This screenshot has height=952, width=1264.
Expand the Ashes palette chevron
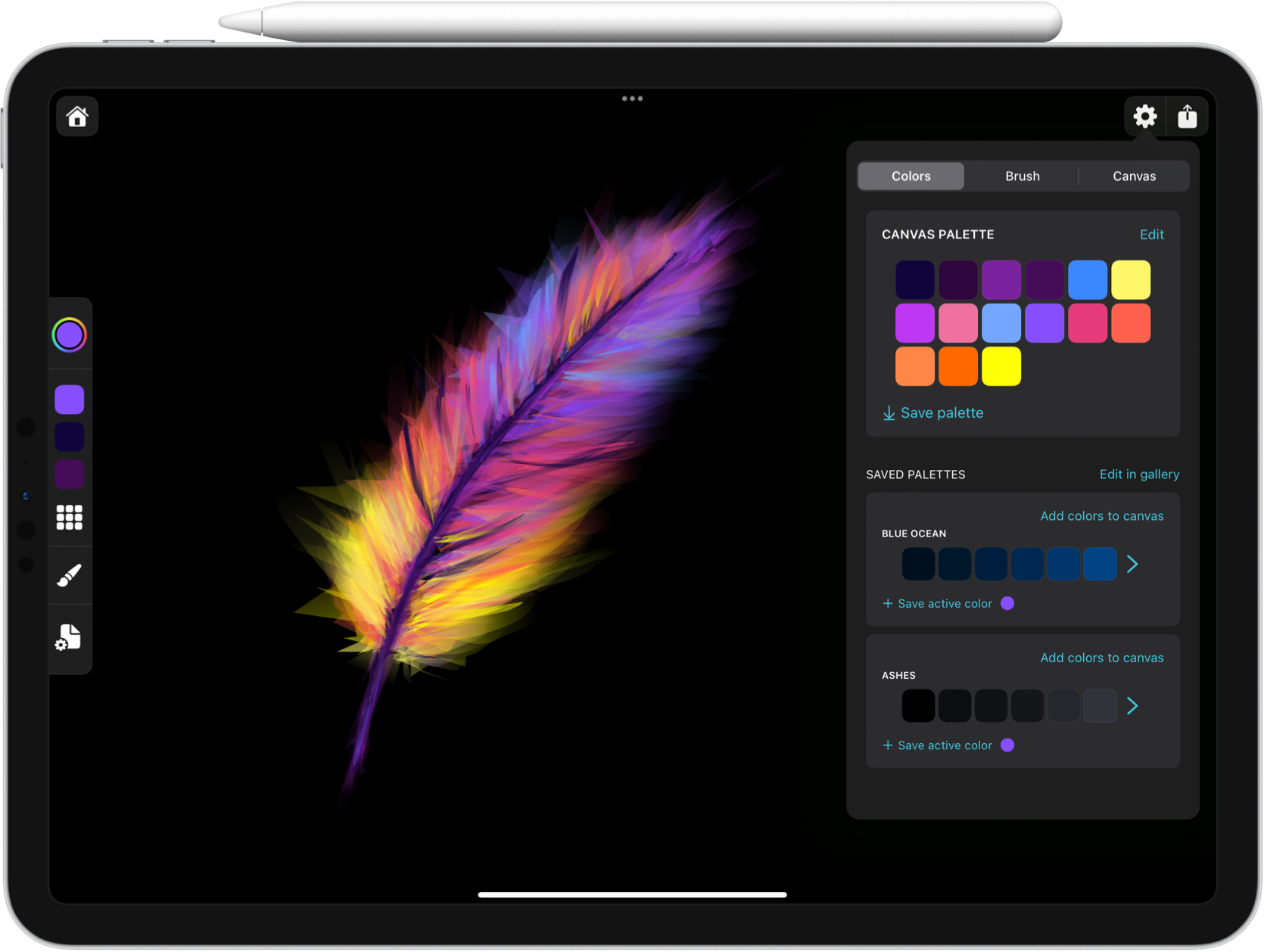pyautogui.click(x=1132, y=706)
